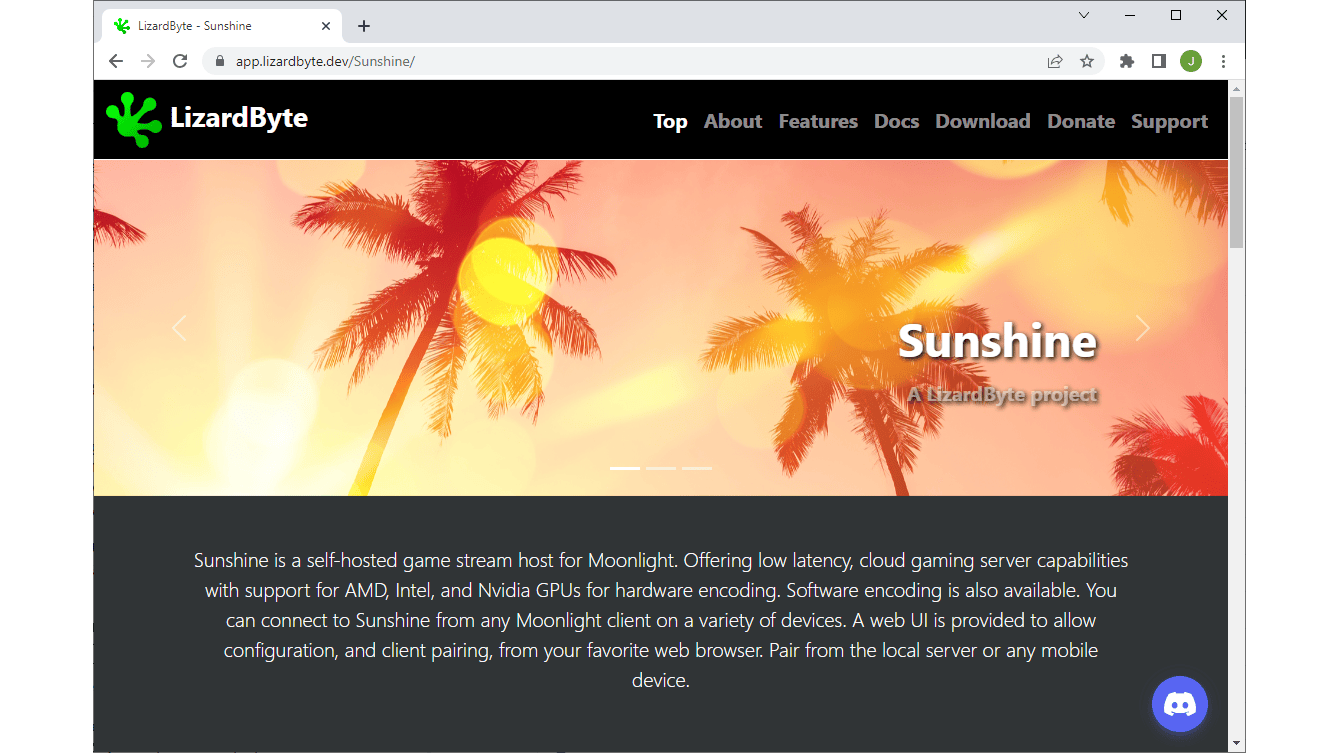This screenshot has width=1339, height=753.
Task: Show the previous carousel slide
Action: click(179, 328)
